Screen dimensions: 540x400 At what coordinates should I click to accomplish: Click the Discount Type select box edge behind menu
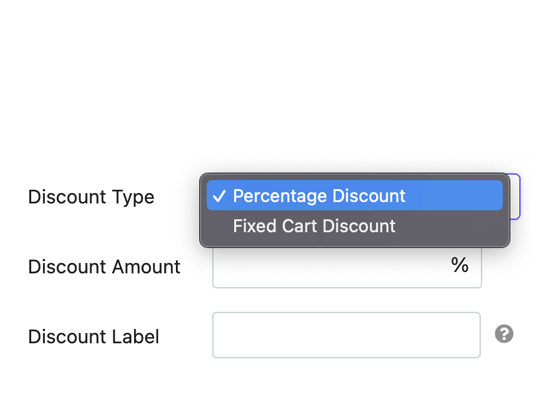[x=515, y=196]
